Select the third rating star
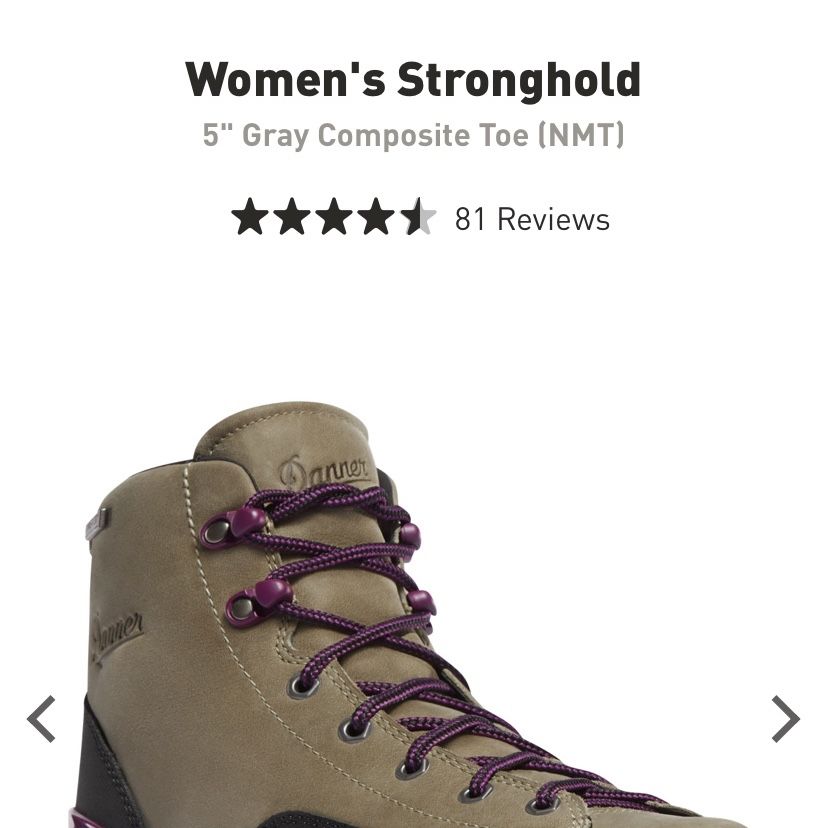Image resolution: width=828 pixels, height=828 pixels. 334,217
